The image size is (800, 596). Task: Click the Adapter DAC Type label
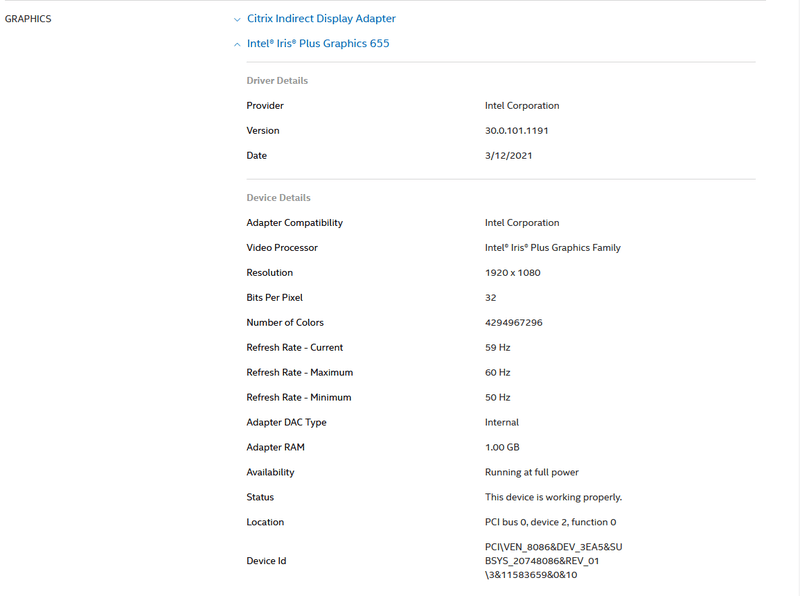pyautogui.click(x=286, y=423)
